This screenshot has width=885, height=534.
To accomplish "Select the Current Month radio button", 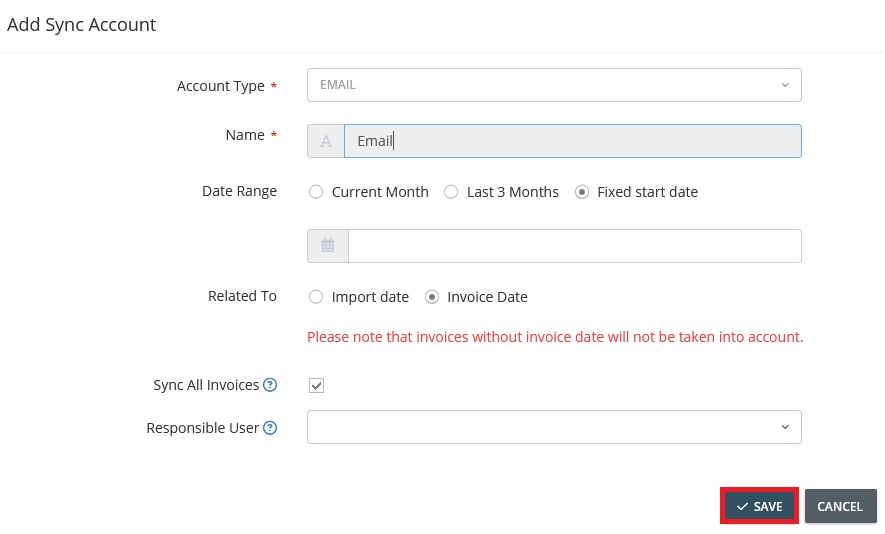I will (316, 192).
